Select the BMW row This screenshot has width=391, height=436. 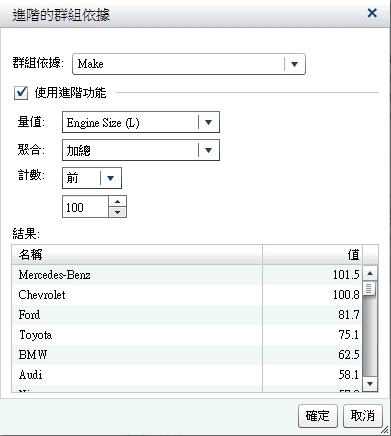tap(187, 355)
